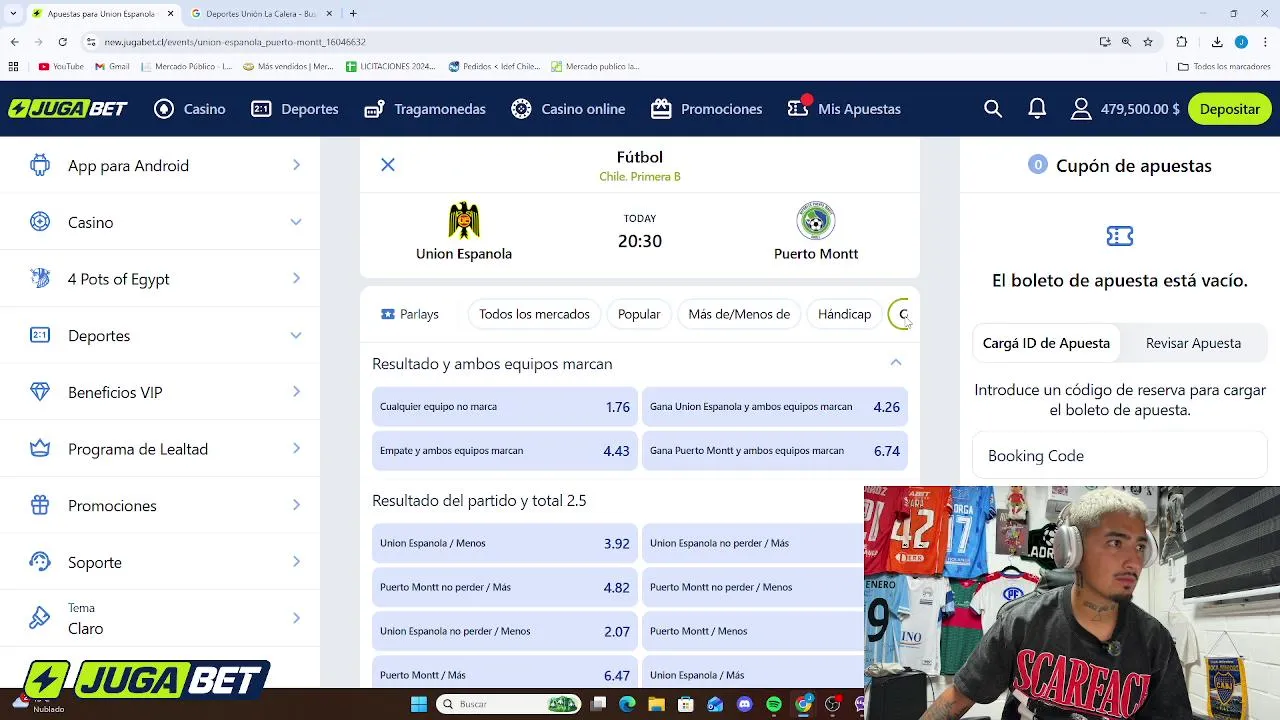1280x720 pixels.
Task: Close the match view with X
Action: [388, 165]
